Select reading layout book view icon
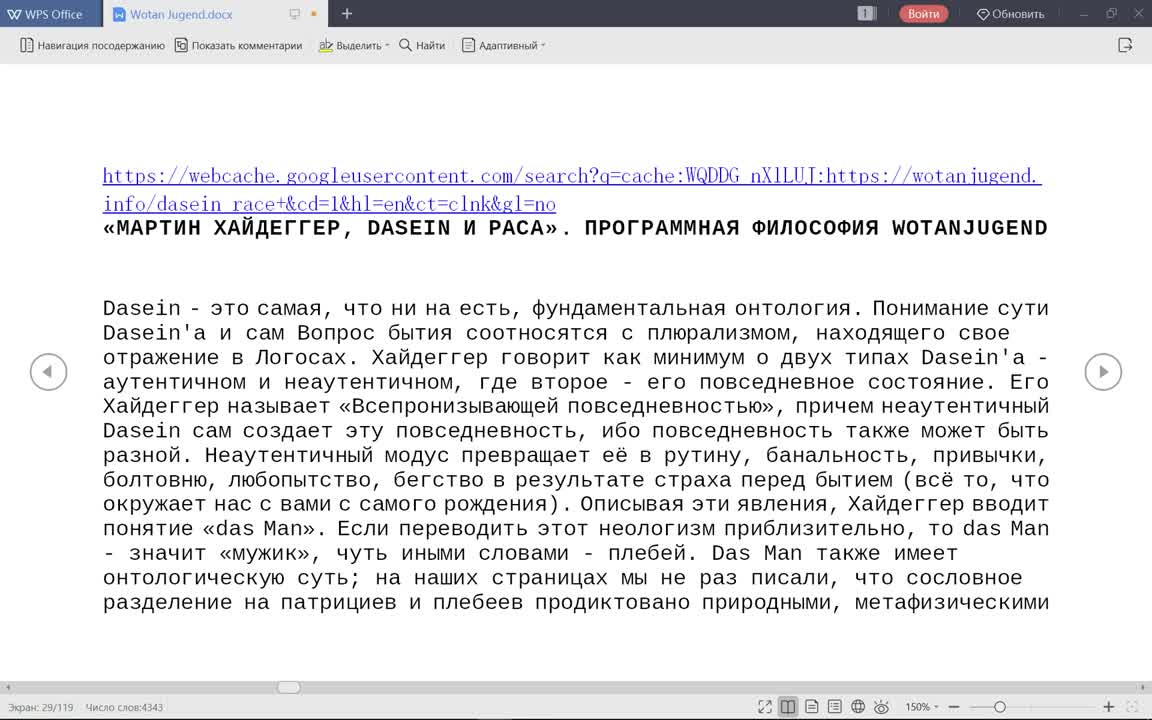1152x720 pixels. (788, 707)
